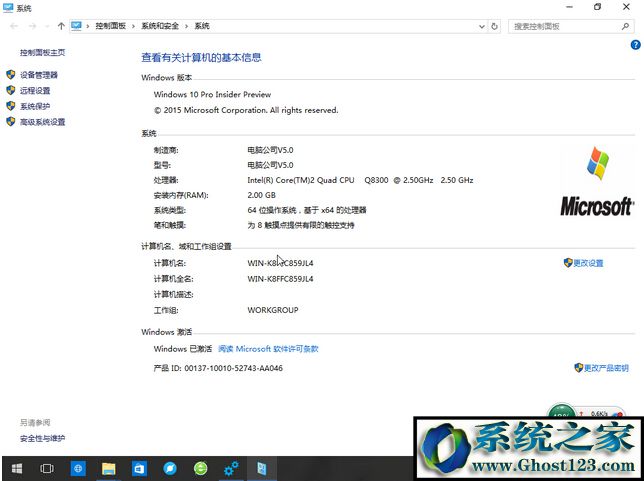Select 控制面板 in the breadcrumb path
Viewport: 644px width, 481px height.
110,26
